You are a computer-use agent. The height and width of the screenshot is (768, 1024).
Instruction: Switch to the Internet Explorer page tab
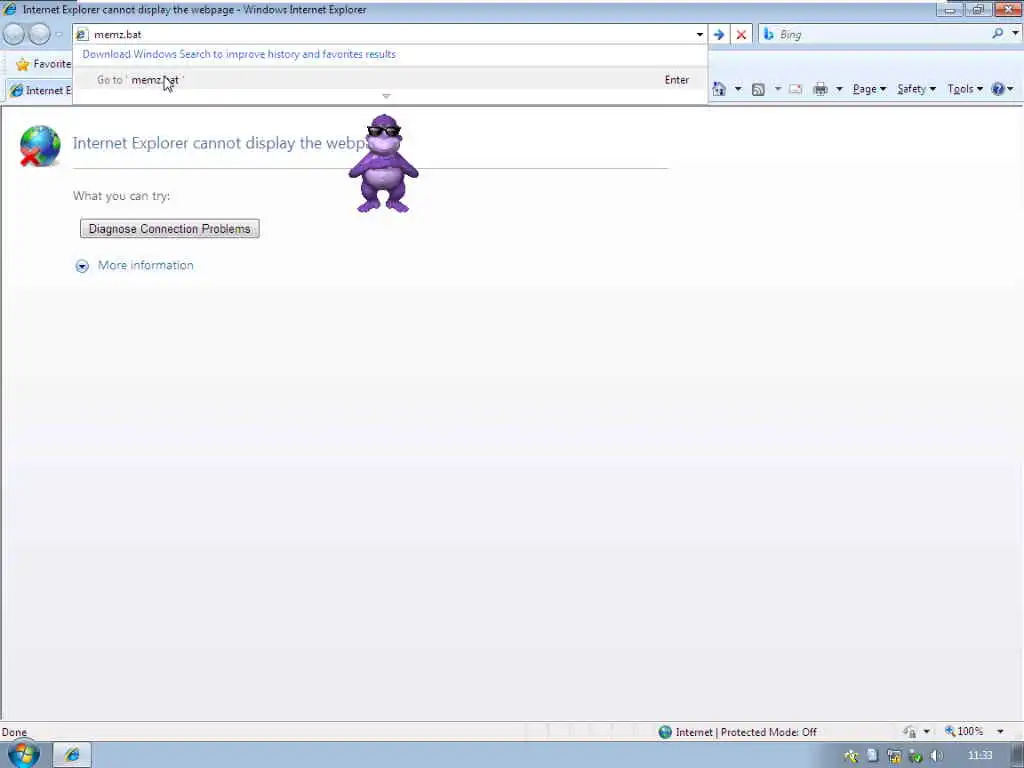coord(40,91)
